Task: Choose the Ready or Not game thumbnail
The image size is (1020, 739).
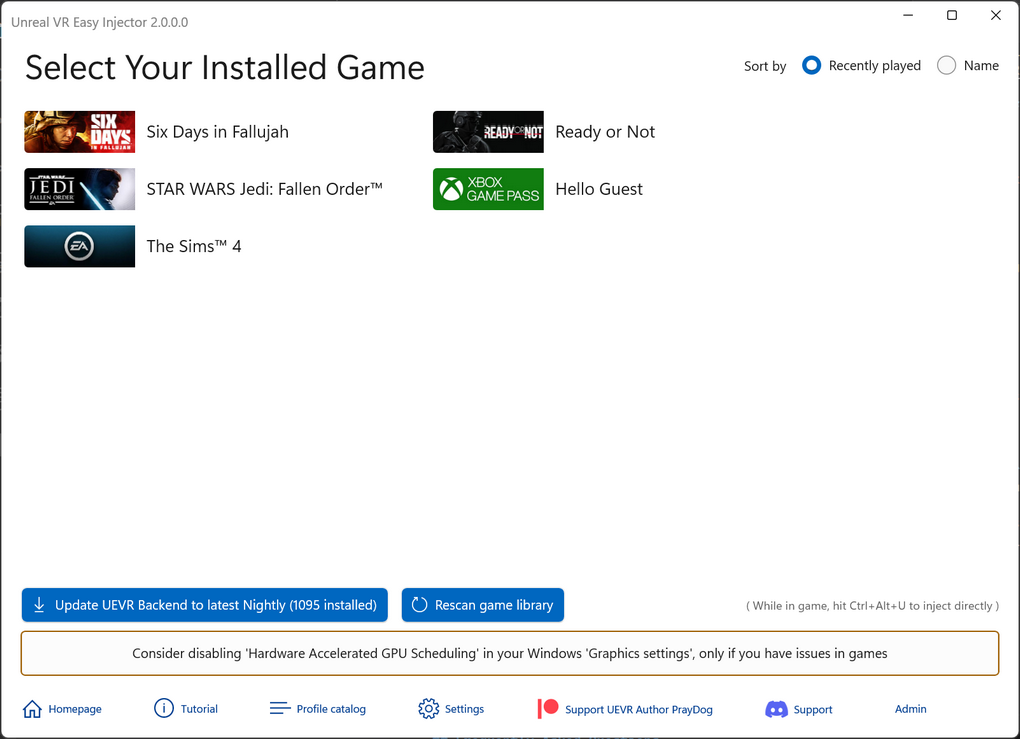Action: coord(488,132)
